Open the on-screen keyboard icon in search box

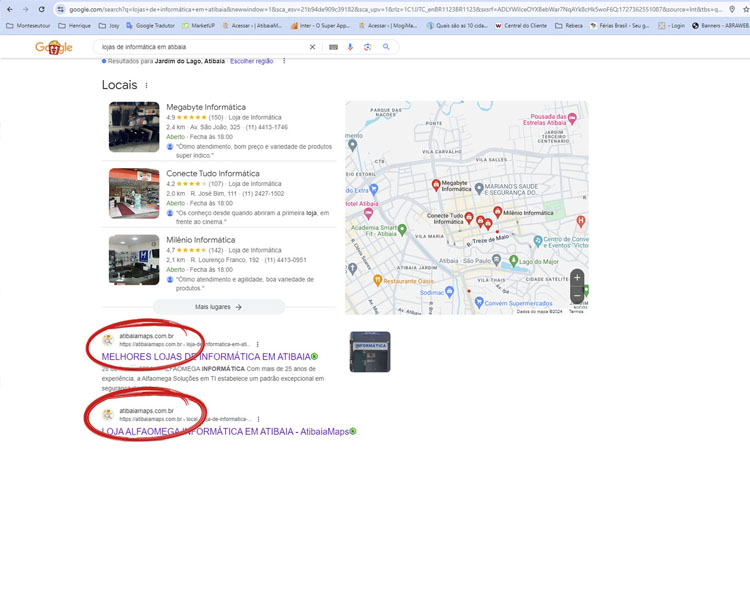click(333, 47)
